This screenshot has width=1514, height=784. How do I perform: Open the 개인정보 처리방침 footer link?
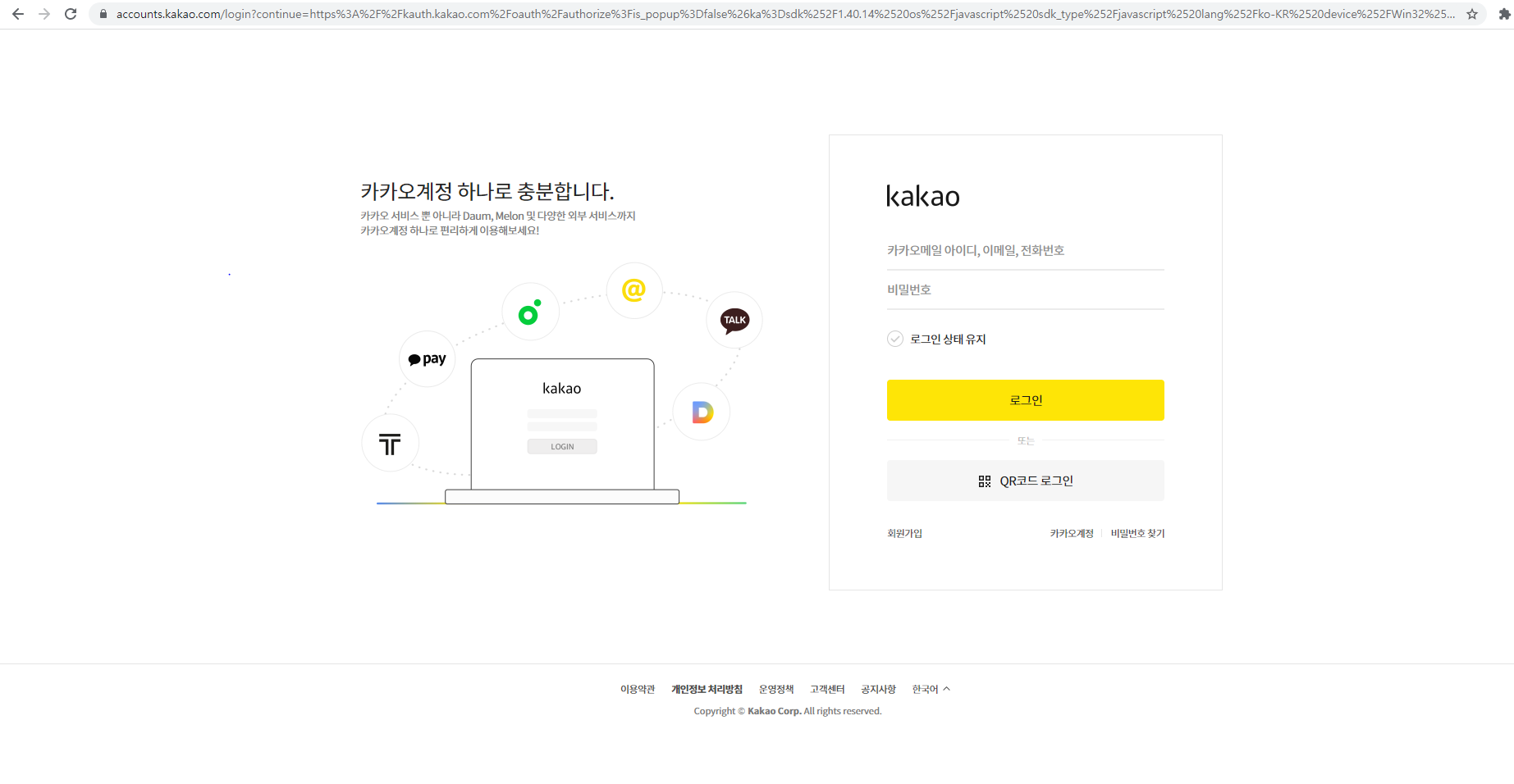click(707, 689)
